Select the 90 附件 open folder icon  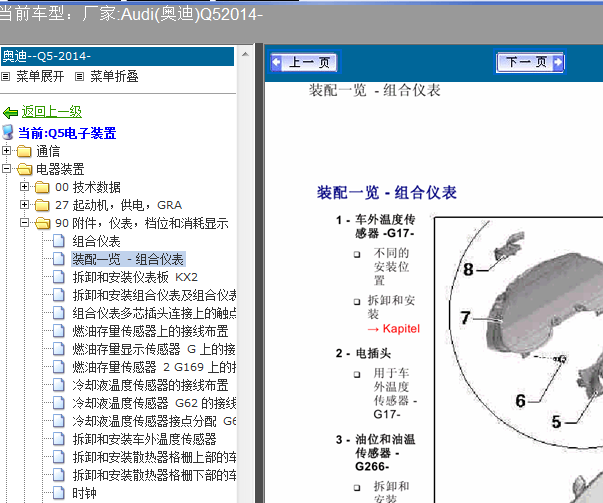pos(43,223)
